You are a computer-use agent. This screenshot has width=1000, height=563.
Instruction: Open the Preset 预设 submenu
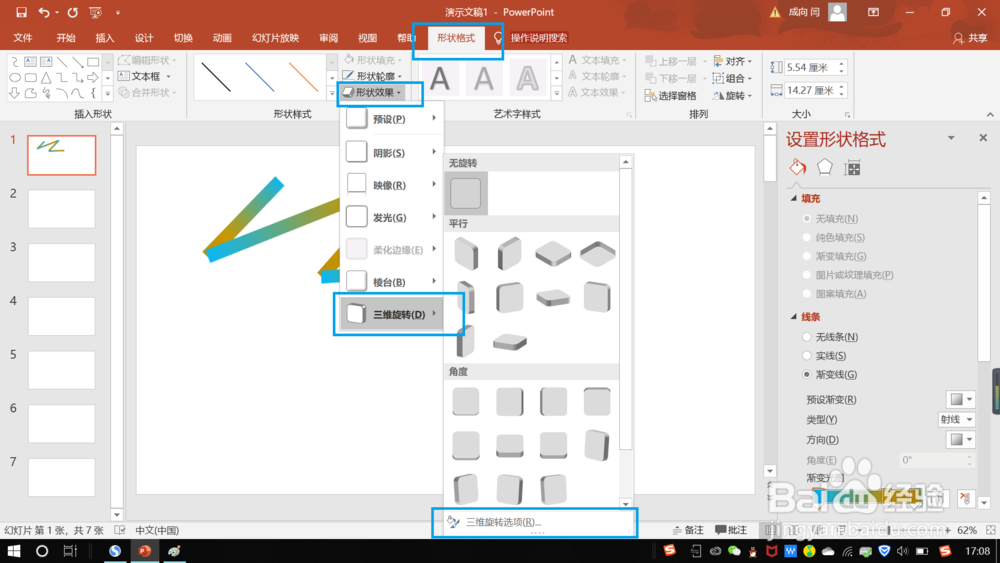pos(392,119)
